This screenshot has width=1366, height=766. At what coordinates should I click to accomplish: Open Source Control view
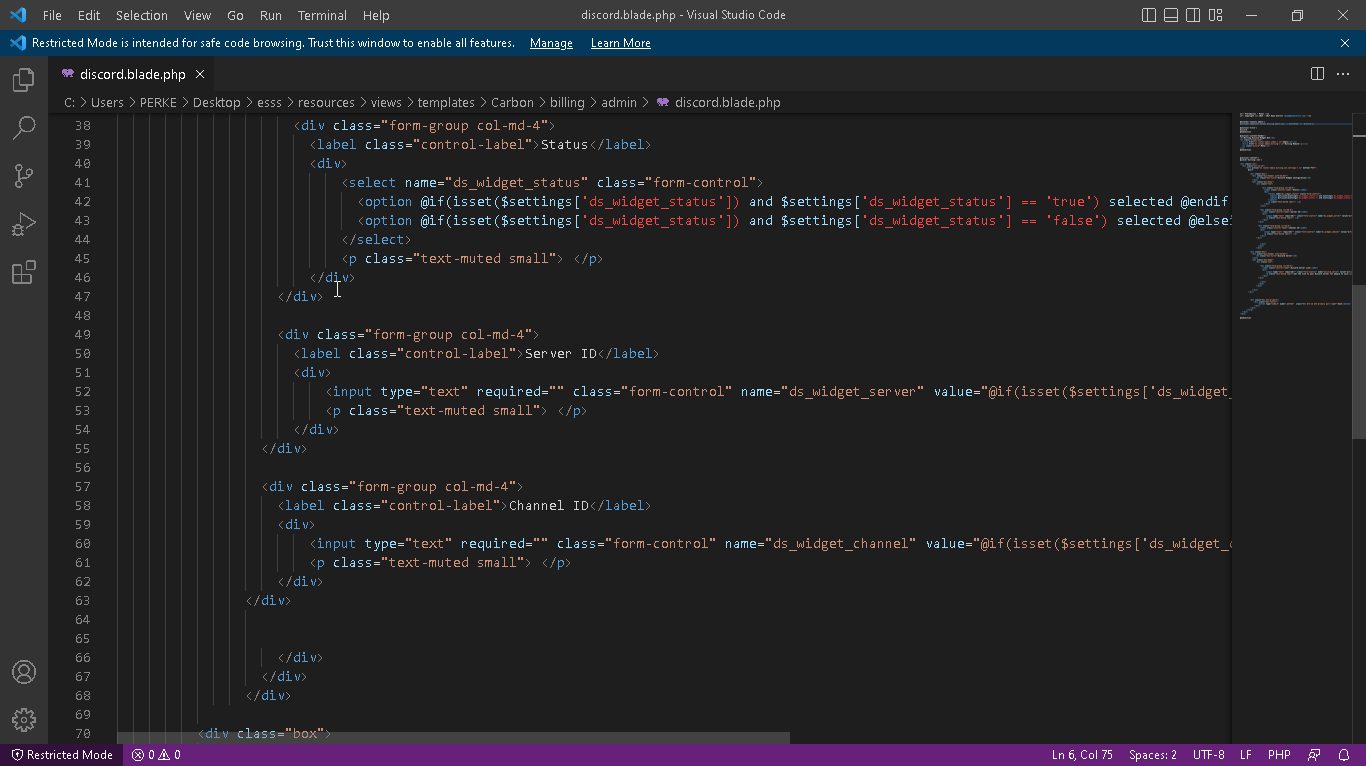[24, 176]
